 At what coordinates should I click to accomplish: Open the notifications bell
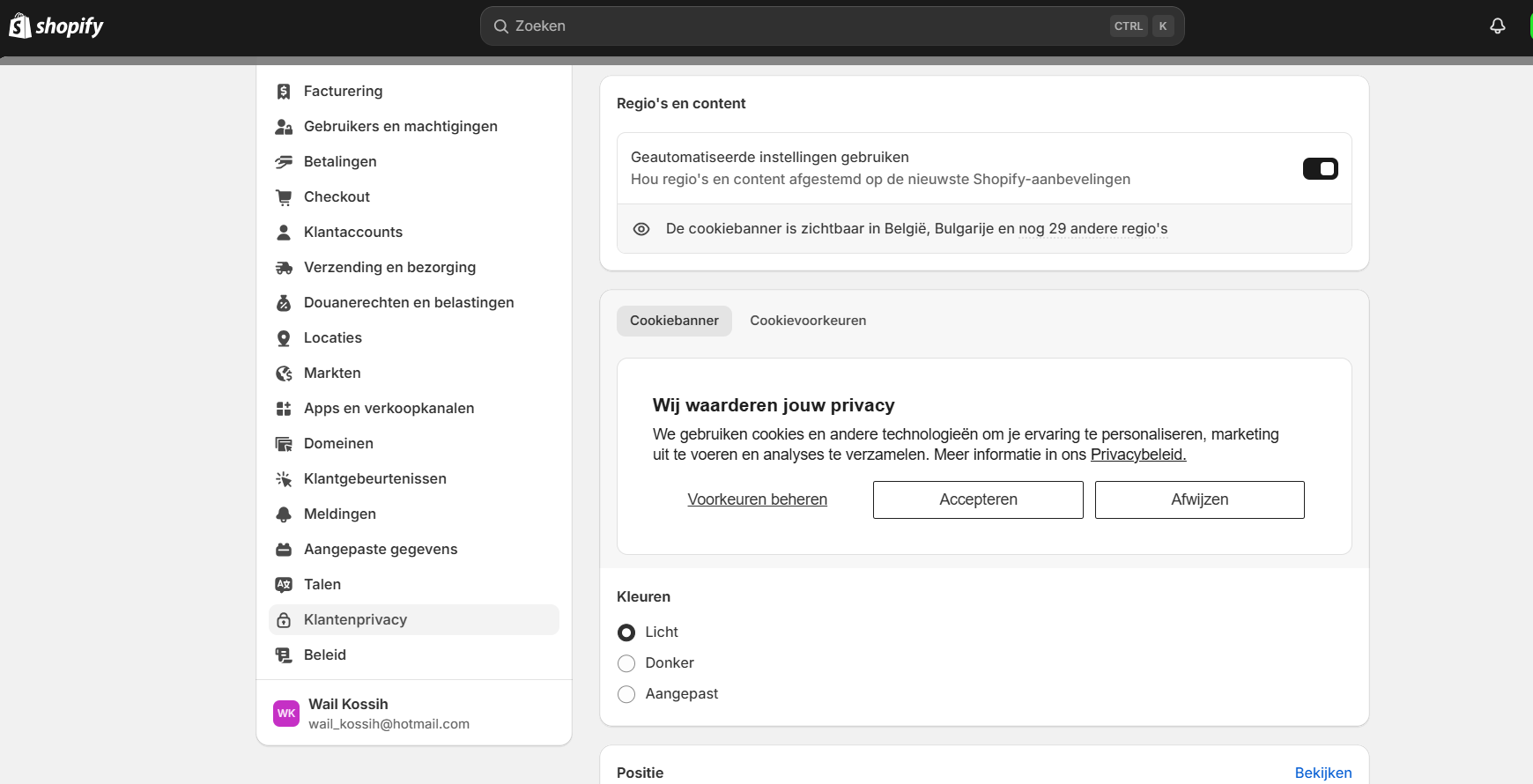coord(1497,26)
